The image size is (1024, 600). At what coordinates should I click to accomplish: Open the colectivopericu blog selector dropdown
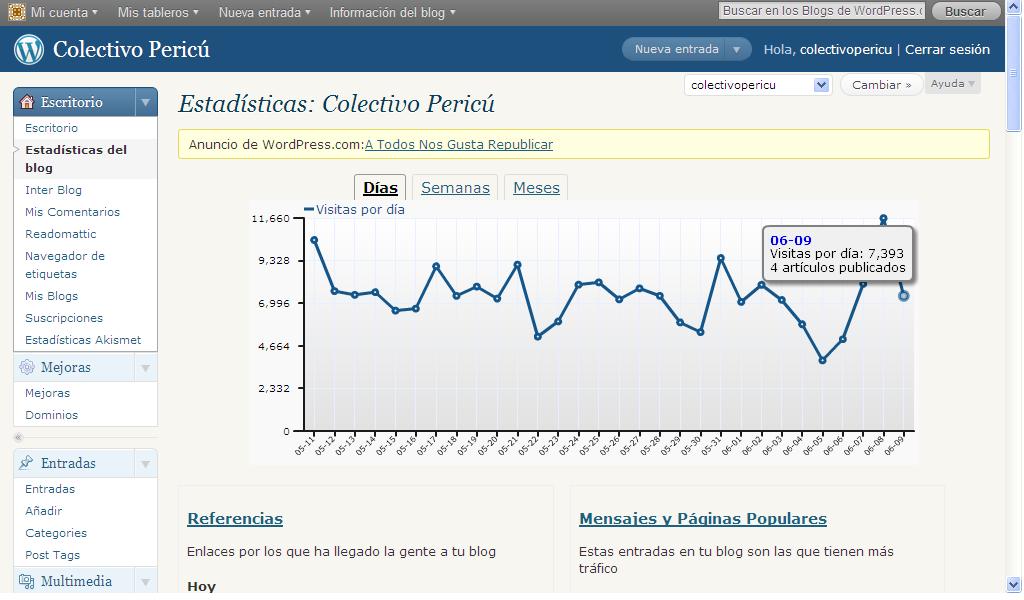pos(821,85)
